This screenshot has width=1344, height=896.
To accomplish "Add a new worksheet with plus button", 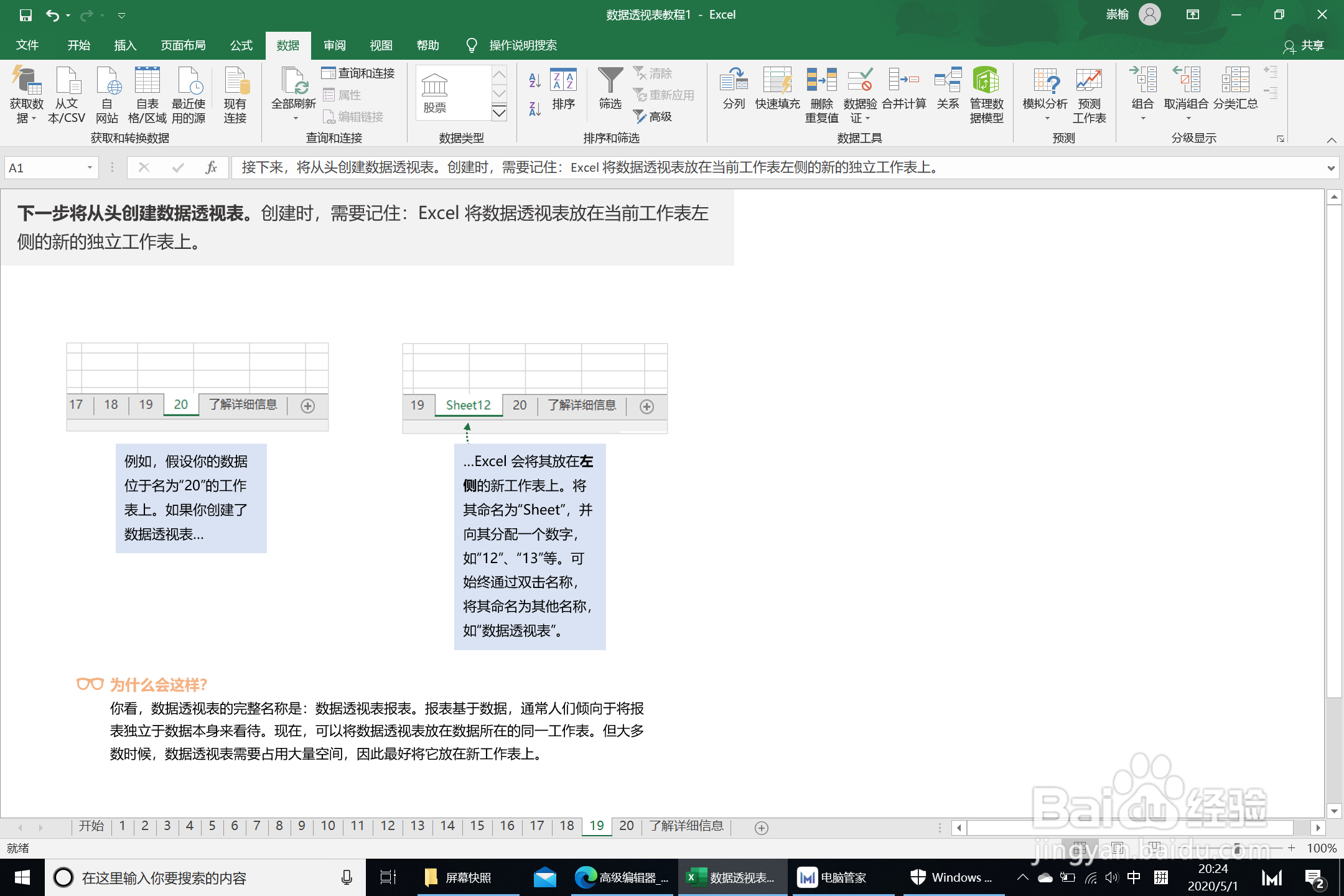I will pos(760,828).
